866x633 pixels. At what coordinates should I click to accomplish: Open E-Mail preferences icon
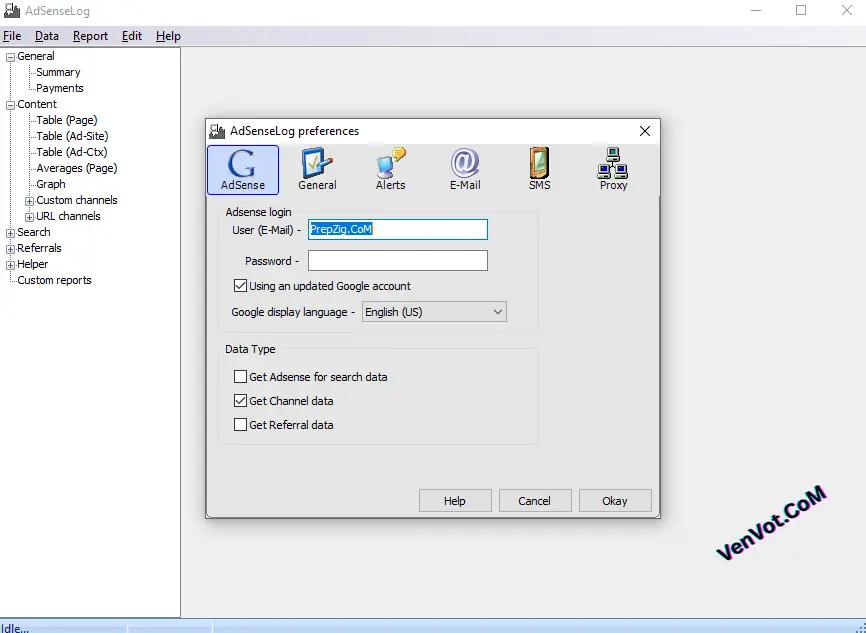click(465, 170)
